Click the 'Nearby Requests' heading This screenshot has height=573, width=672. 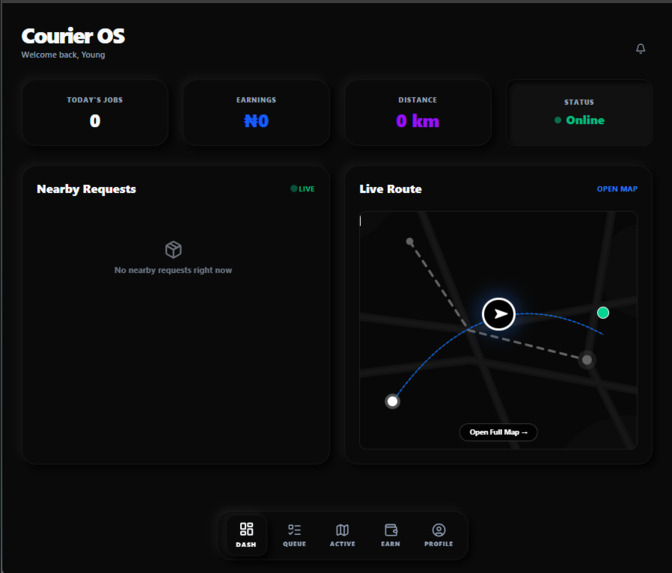(x=87, y=189)
